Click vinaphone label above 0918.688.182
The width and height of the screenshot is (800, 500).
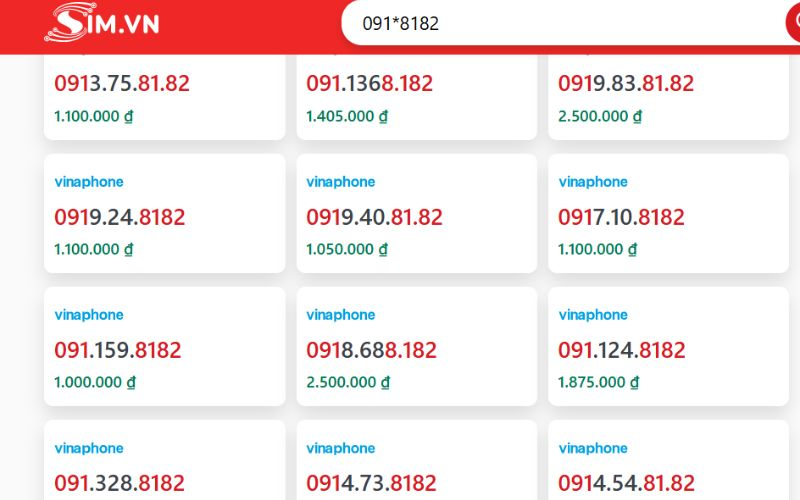point(341,315)
